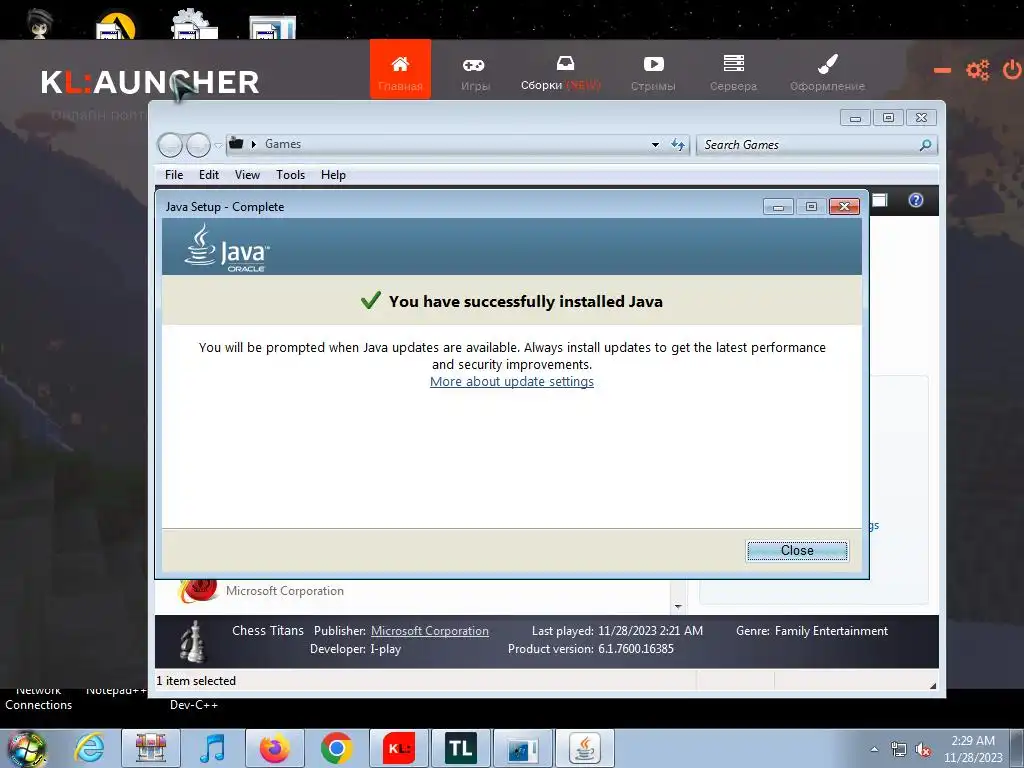Click the network tray icon
Screen dimensions: 1024x768
(x=899, y=750)
